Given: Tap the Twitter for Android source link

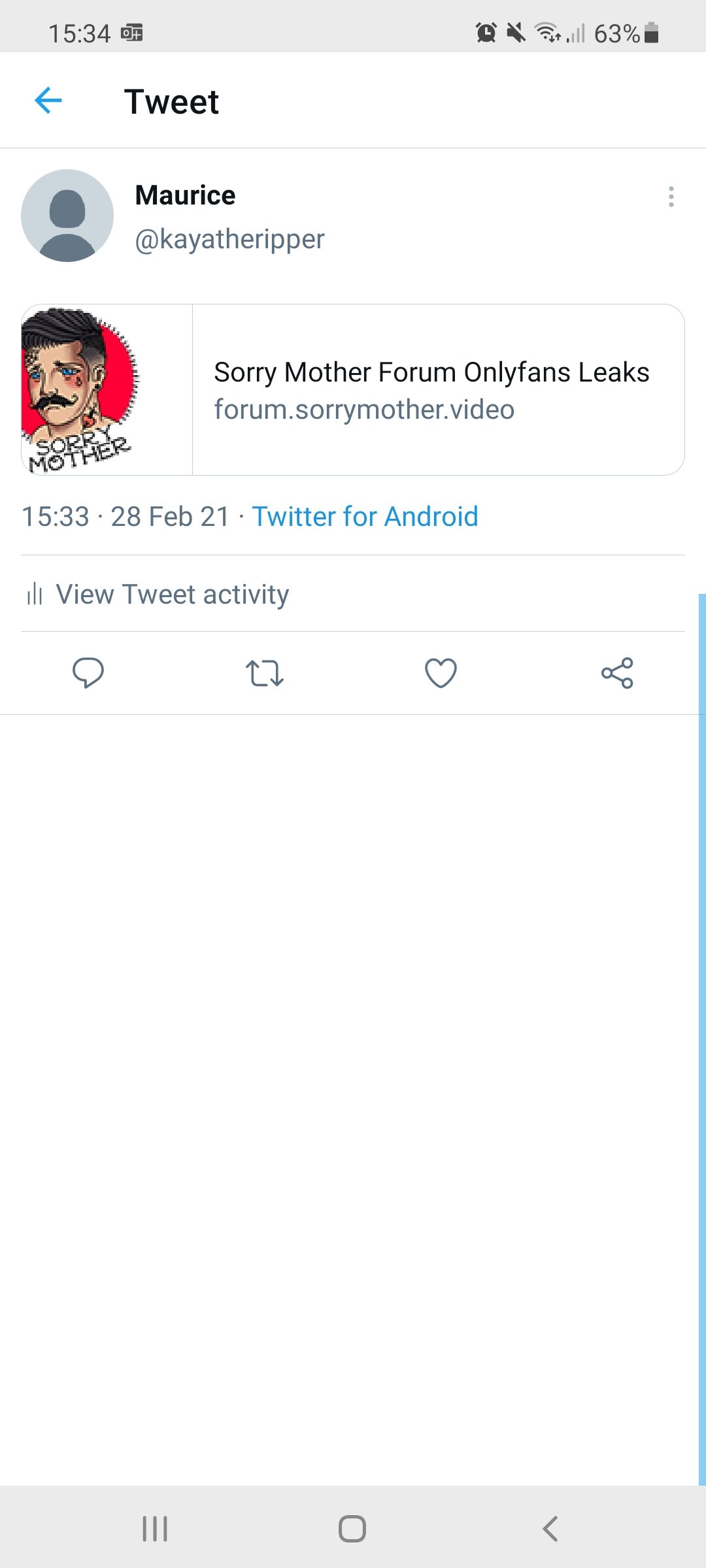Looking at the screenshot, I should click(x=365, y=516).
